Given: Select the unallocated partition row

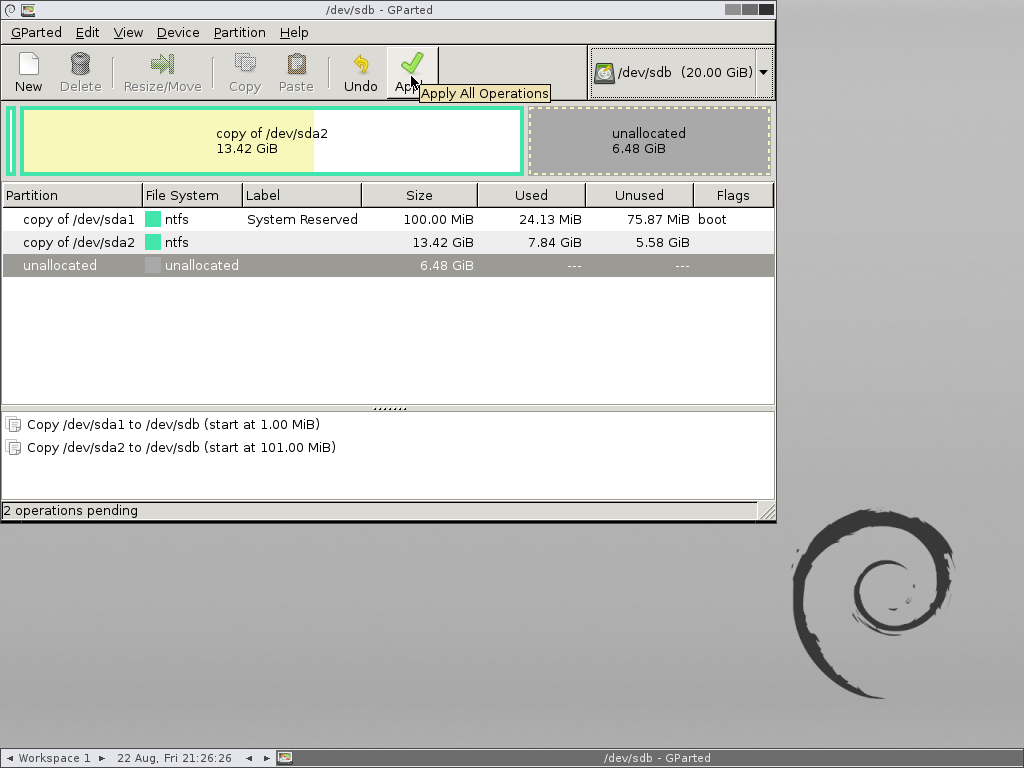Looking at the screenshot, I should (388, 265).
